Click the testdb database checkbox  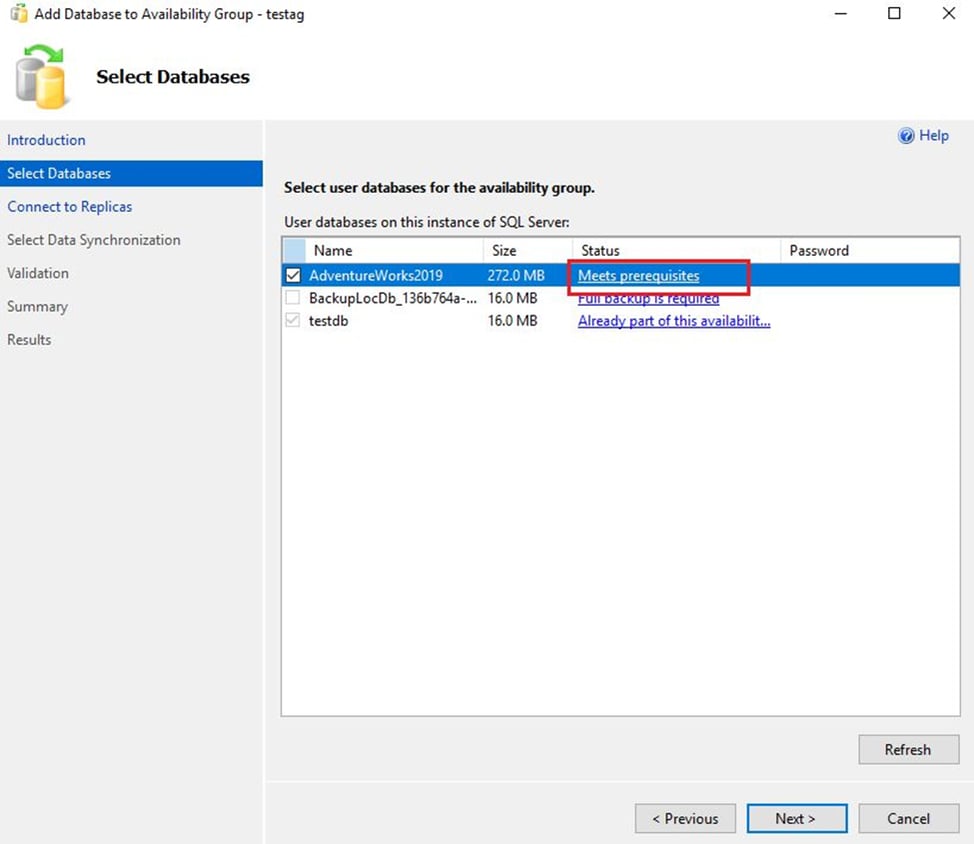tap(292, 321)
